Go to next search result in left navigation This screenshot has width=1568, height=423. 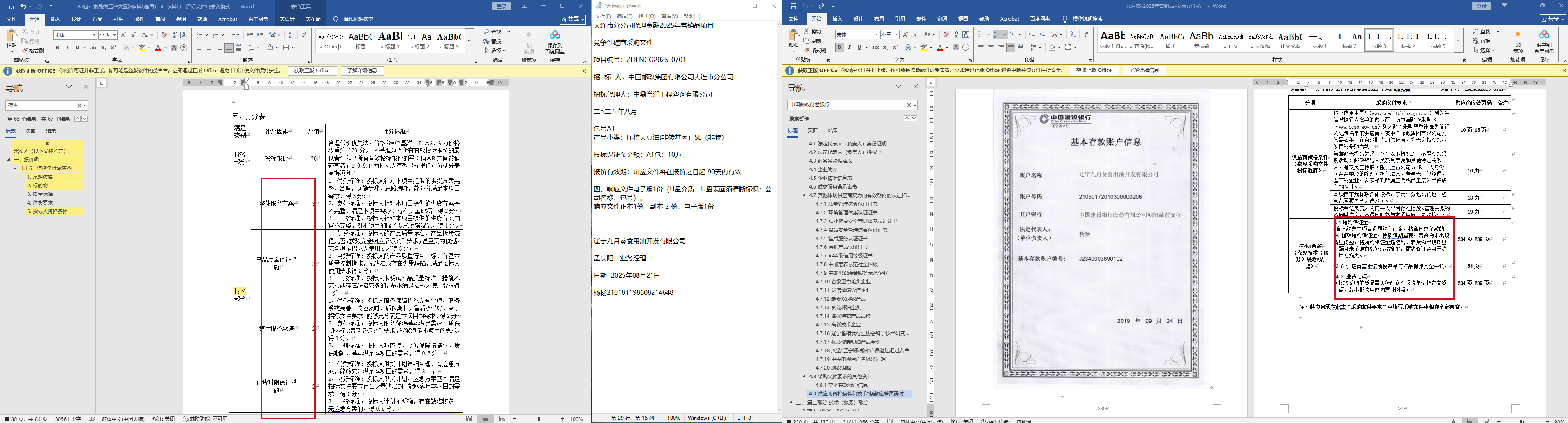84,119
